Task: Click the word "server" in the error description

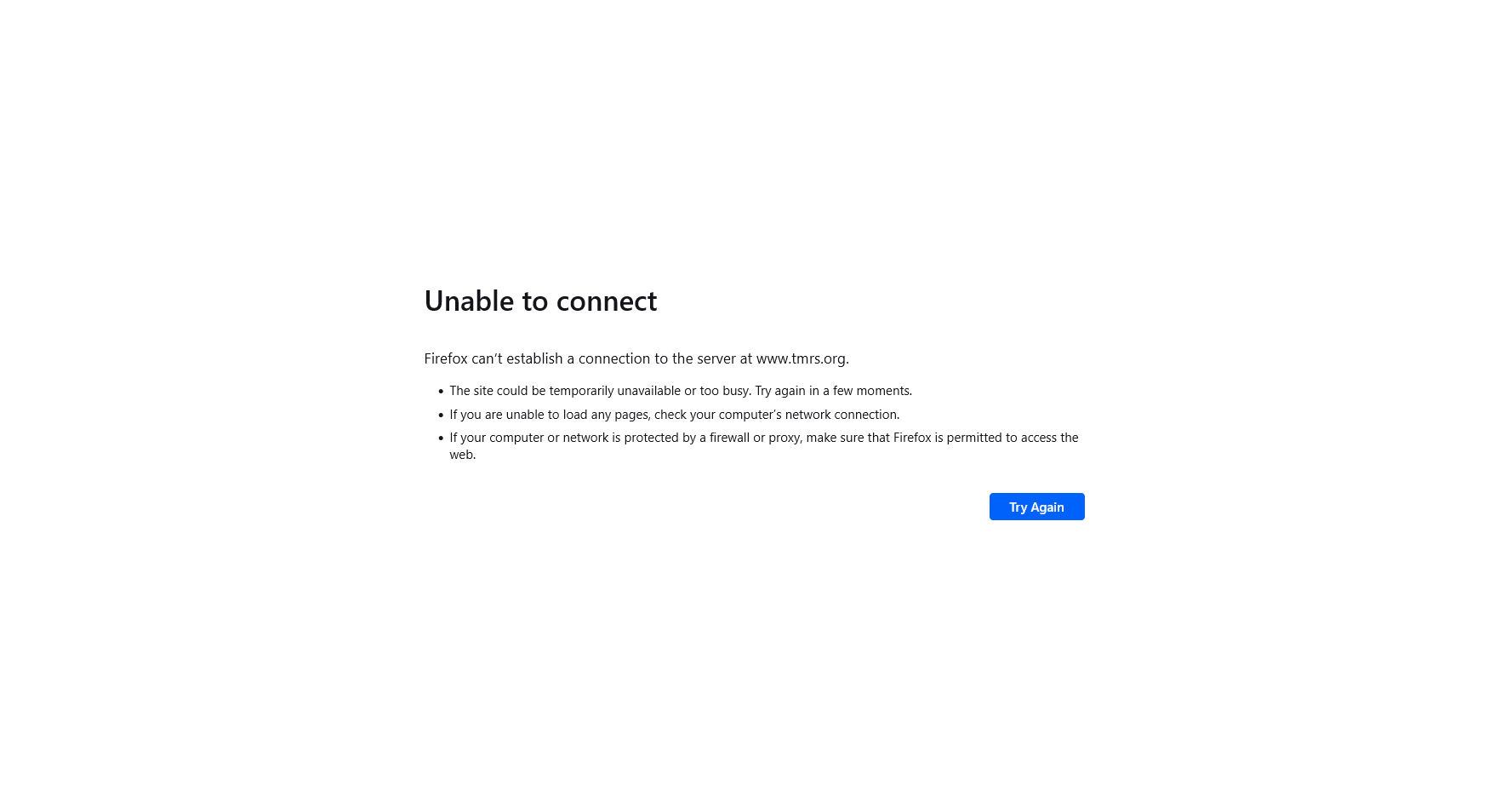Action: click(717, 358)
